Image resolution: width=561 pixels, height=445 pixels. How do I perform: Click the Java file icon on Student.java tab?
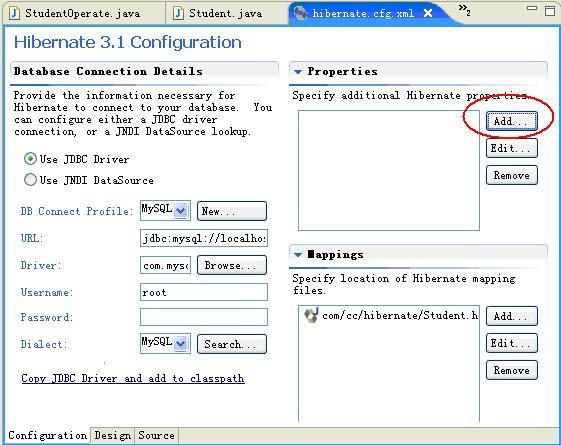coord(178,14)
